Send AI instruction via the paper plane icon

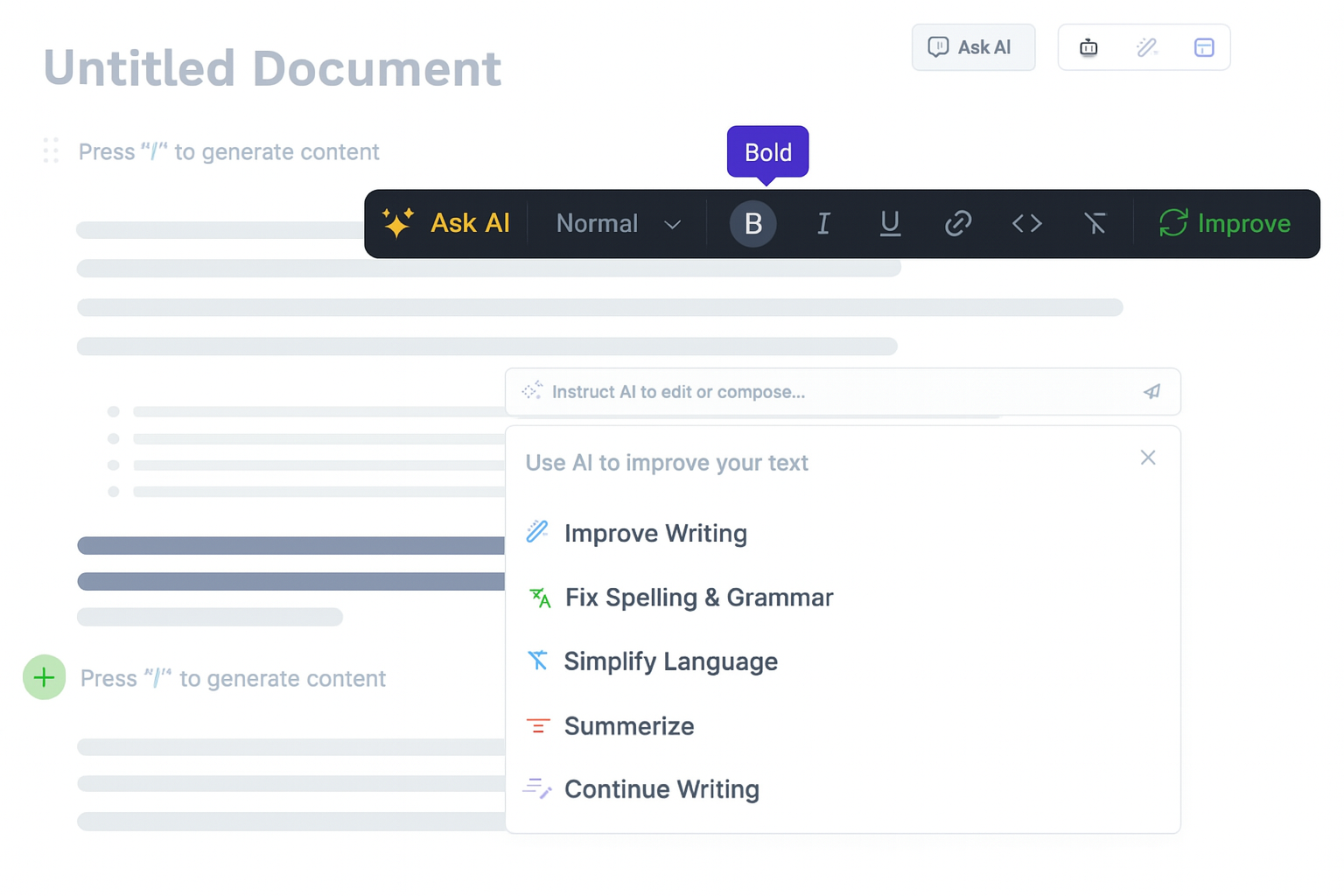pyautogui.click(x=1151, y=391)
